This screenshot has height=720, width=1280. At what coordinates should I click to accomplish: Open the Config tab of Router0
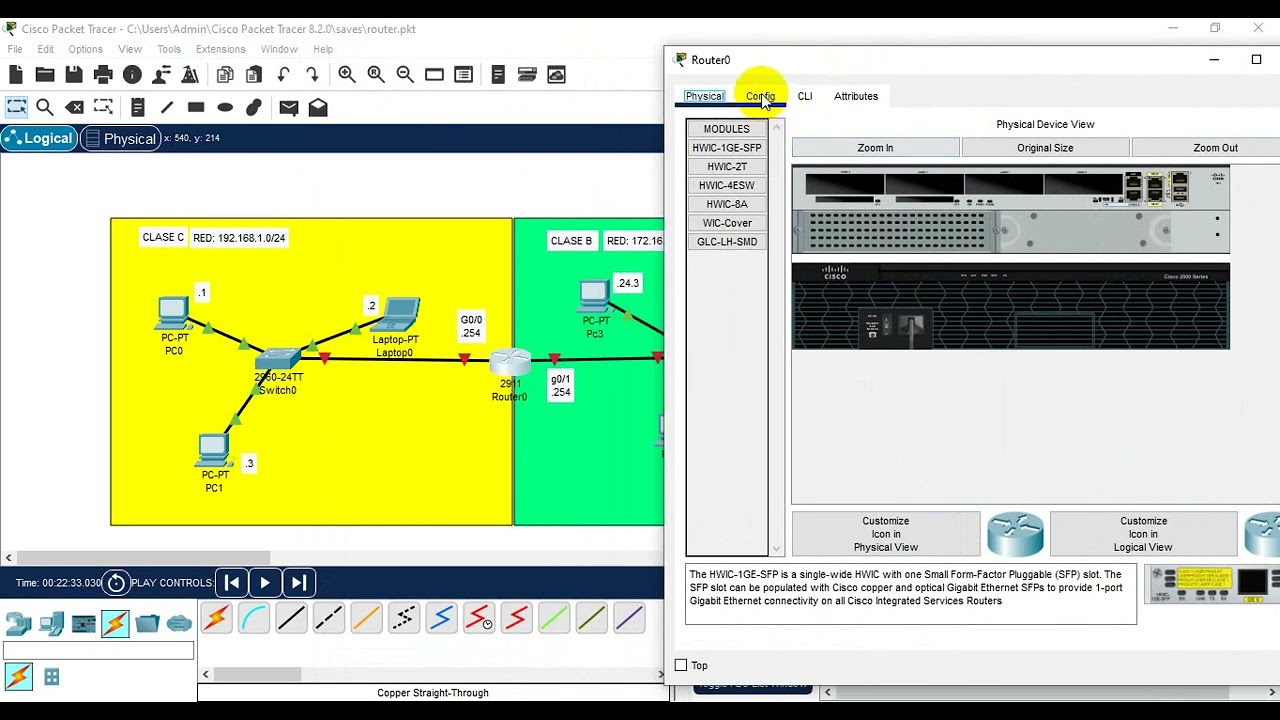pyautogui.click(x=760, y=96)
